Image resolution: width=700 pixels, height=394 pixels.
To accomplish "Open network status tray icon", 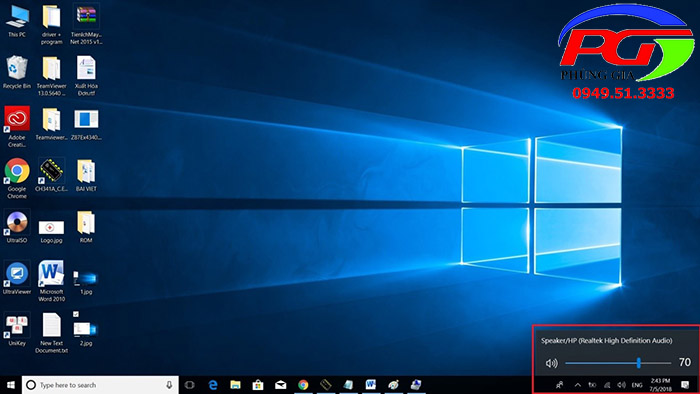I will click(x=607, y=385).
